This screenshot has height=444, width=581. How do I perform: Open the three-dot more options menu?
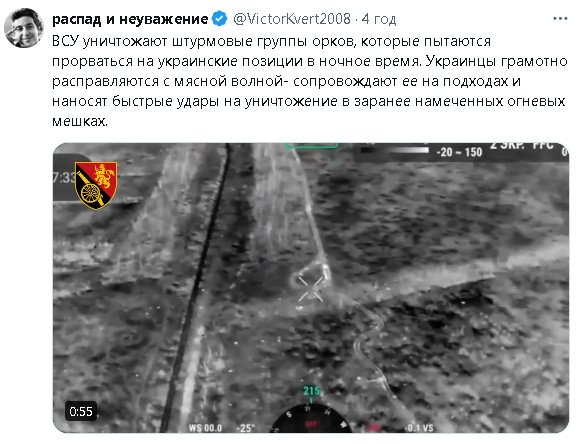tap(560, 19)
